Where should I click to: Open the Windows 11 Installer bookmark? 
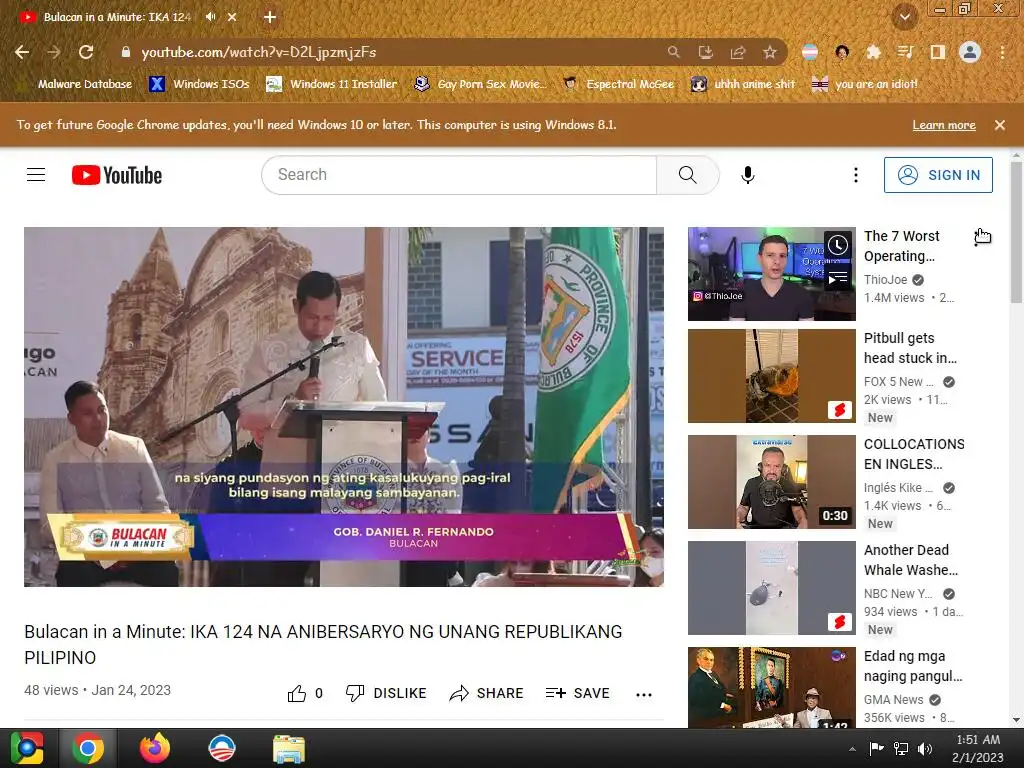coord(332,84)
